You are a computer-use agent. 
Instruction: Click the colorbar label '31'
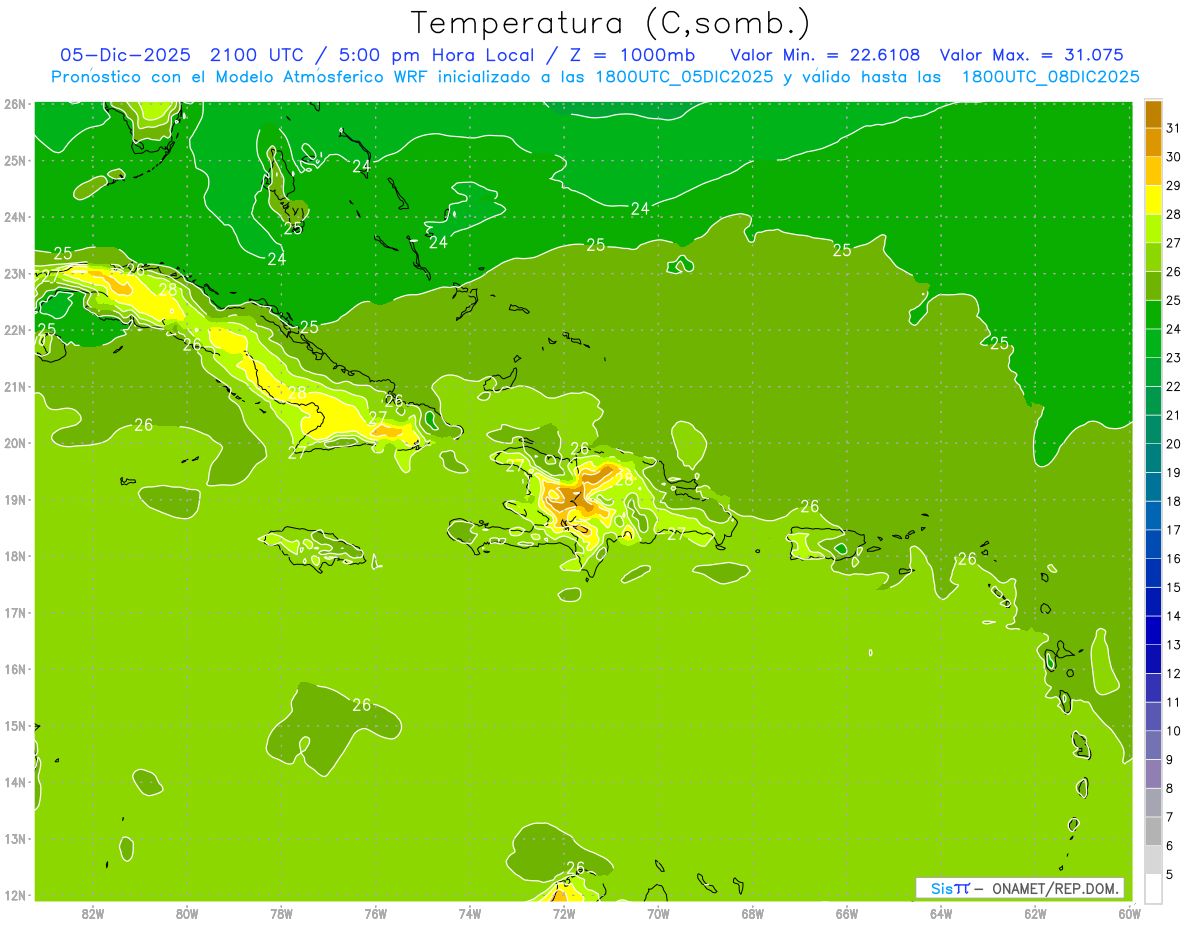point(1173,128)
